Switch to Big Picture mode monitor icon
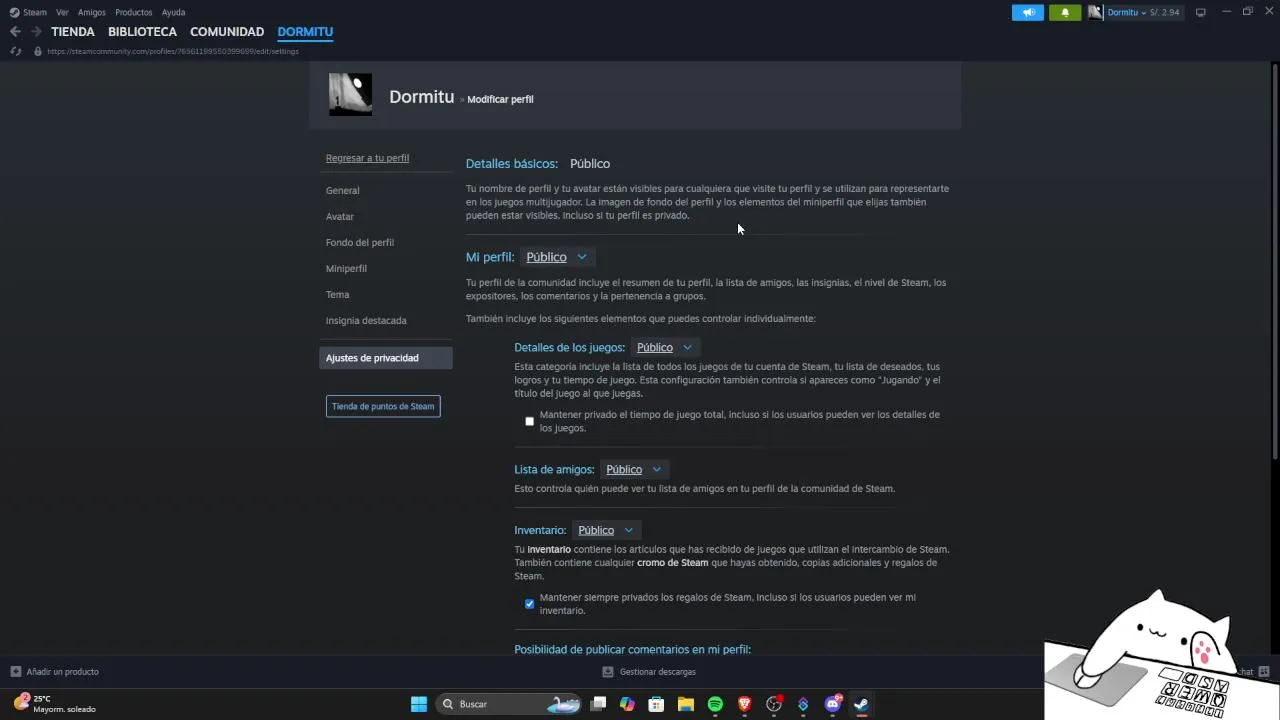1280x720 pixels. (x=1201, y=12)
